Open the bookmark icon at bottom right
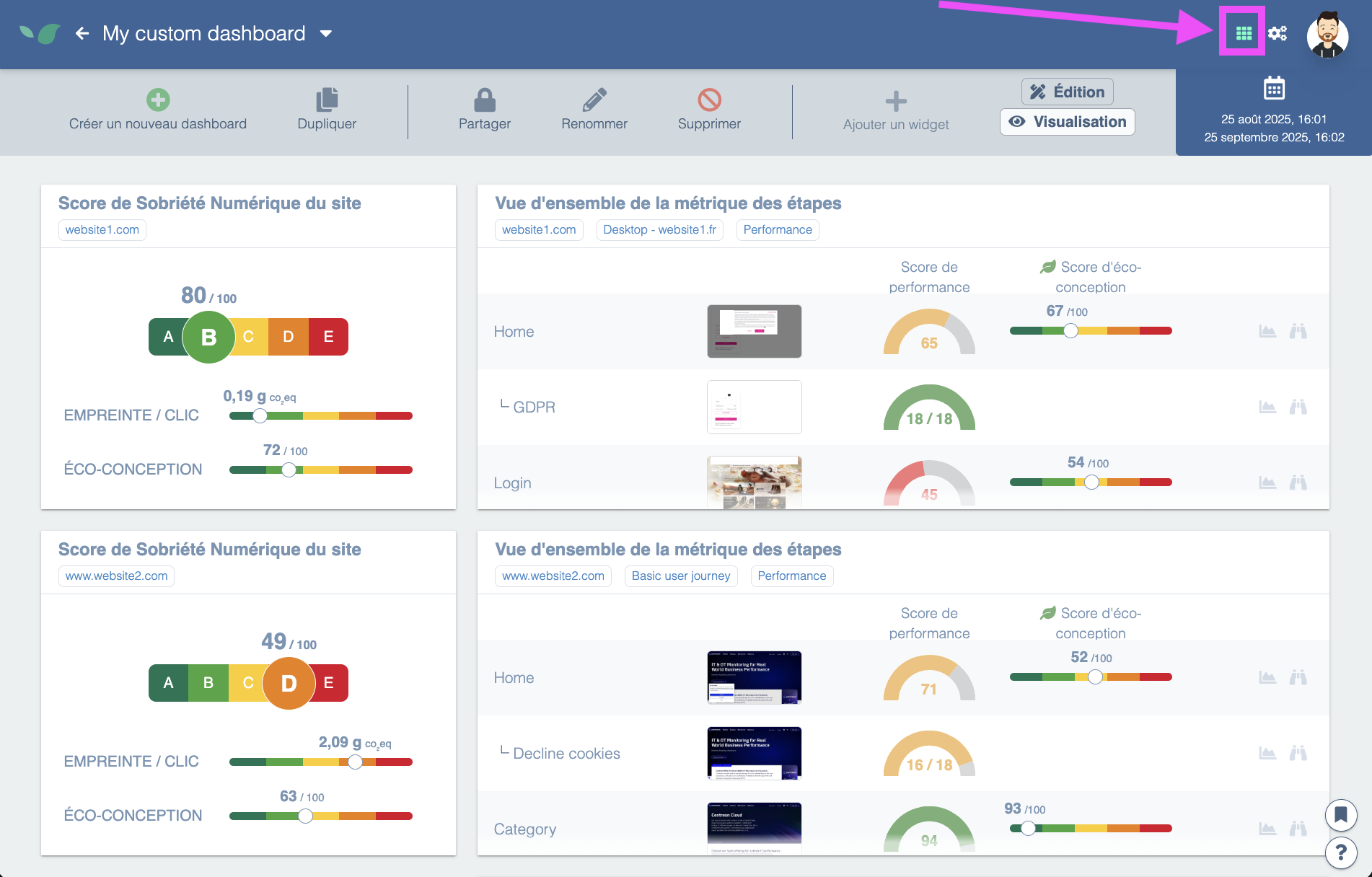Viewport: 1372px width, 877px height. 1340,815
